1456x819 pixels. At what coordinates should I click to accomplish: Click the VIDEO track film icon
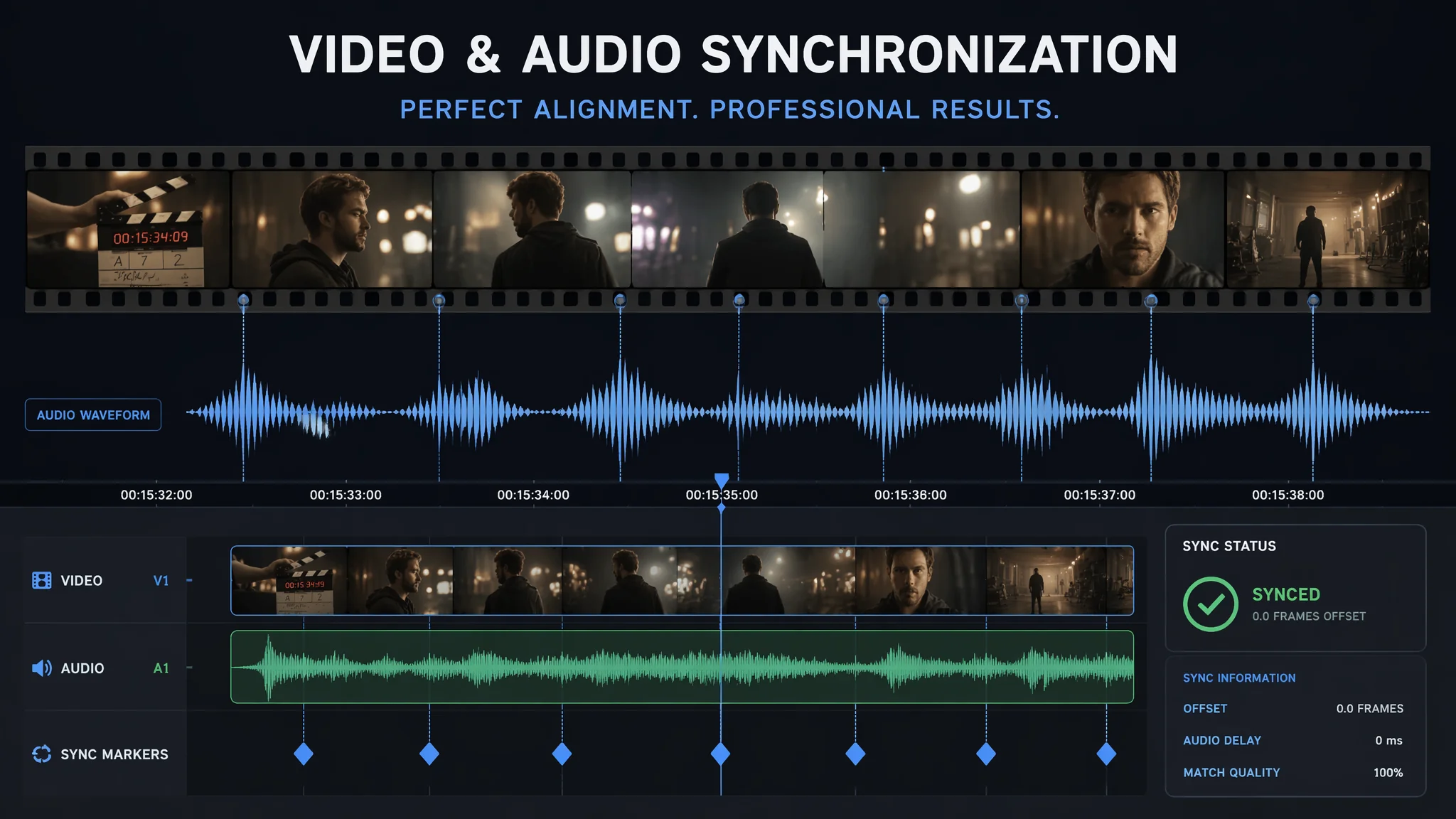(42, 581)
